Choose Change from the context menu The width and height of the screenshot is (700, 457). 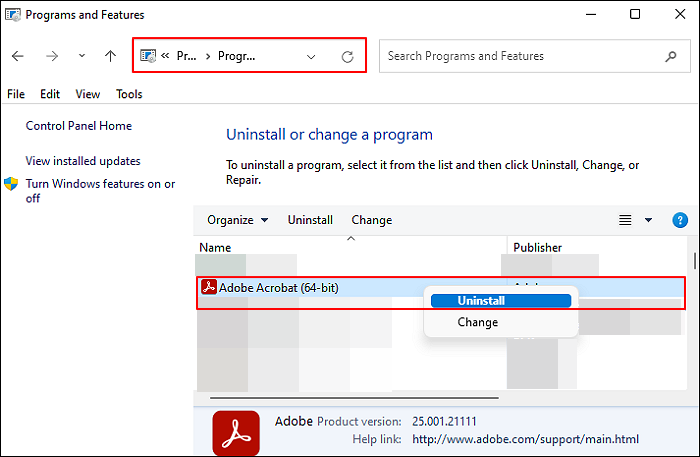click(x=478, y=322)
